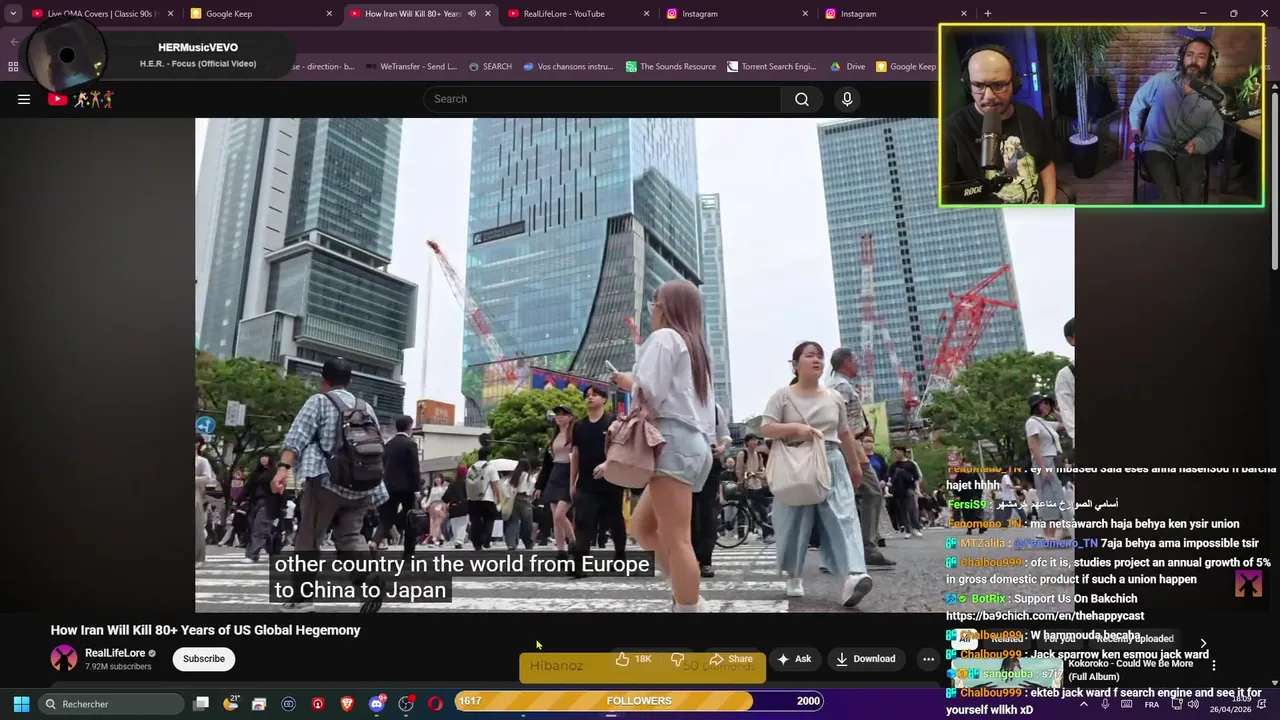Share the video
The height and width of the screenshot is (720, 1280).
tap(730, 659)
